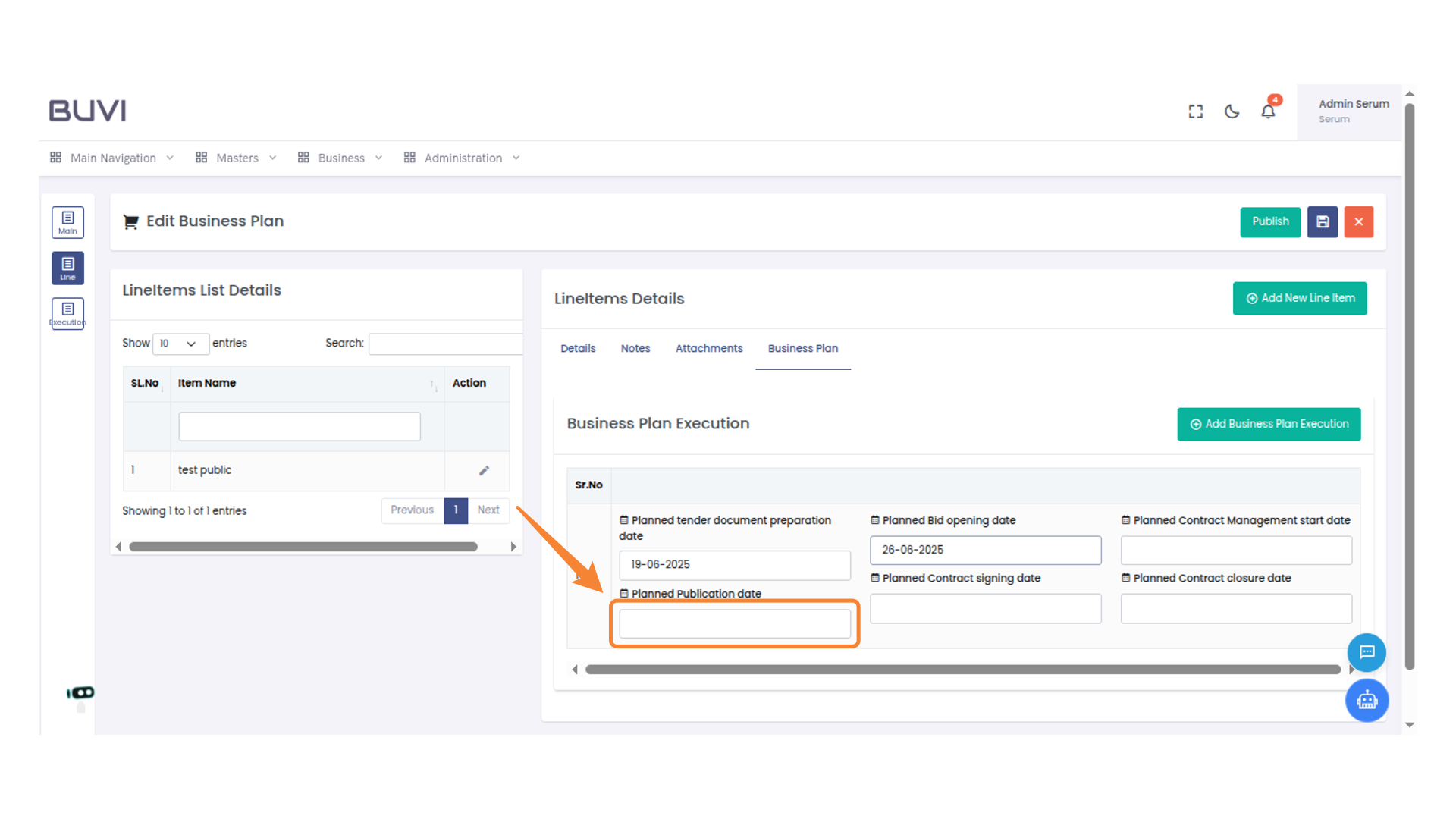Click Add Business Plan Execution button

point(1269,424)
